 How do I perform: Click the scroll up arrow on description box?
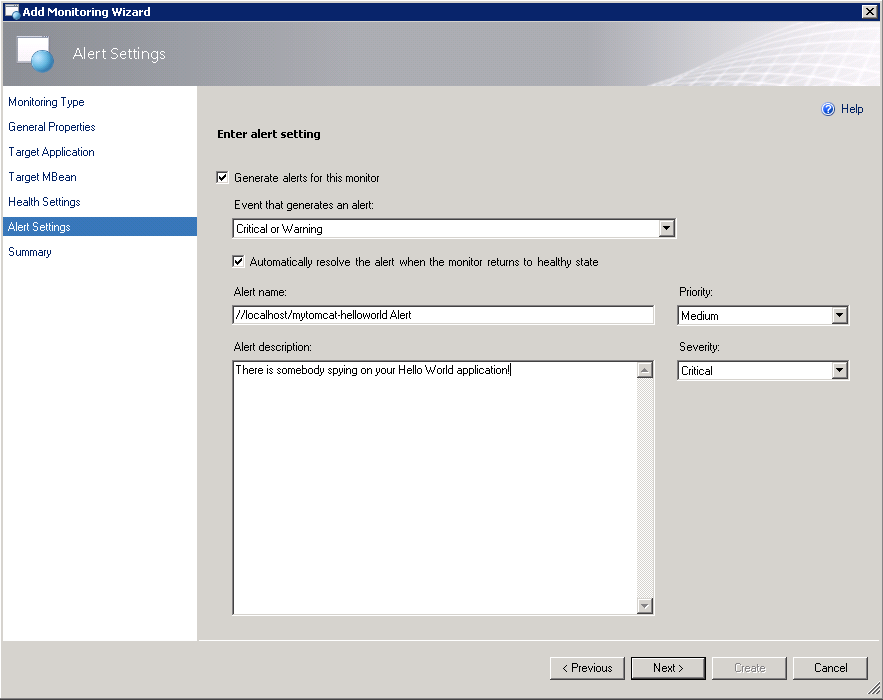click(646, 367)
